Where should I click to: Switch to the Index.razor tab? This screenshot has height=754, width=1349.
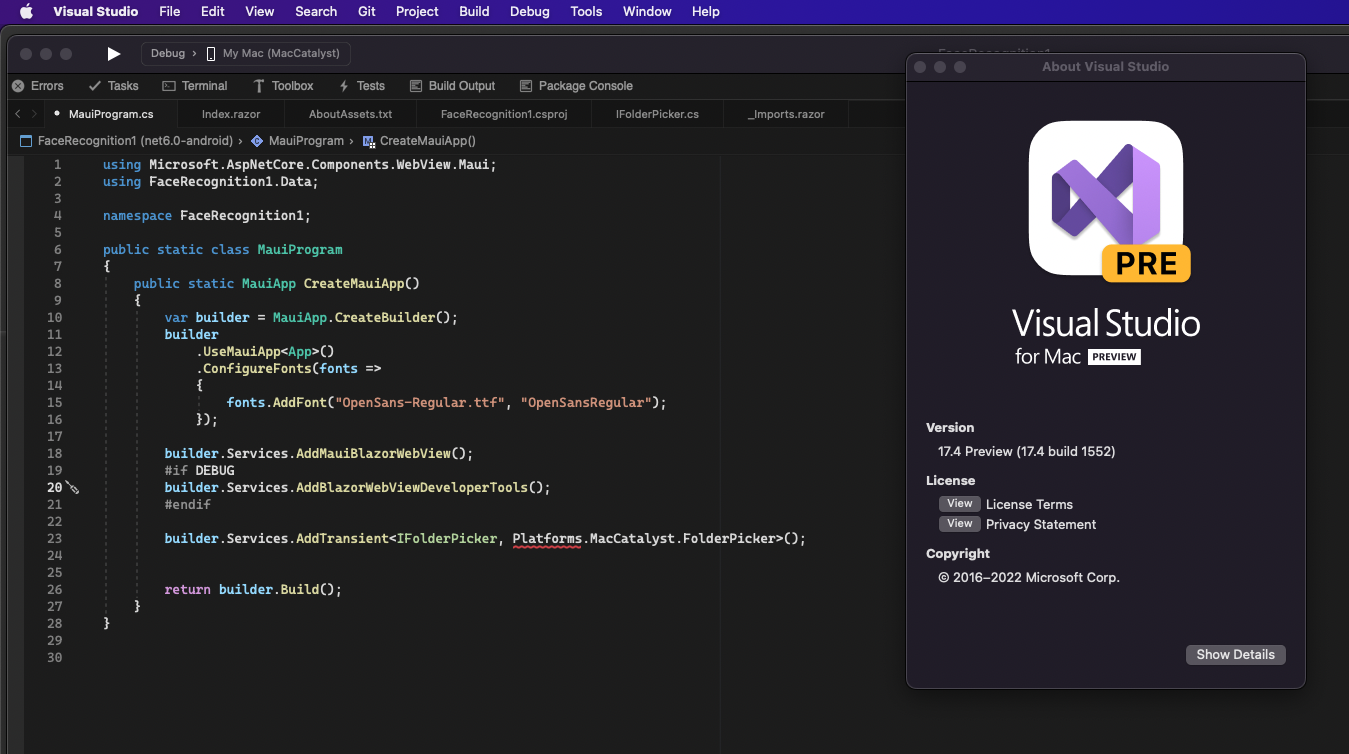coord(231,114)
